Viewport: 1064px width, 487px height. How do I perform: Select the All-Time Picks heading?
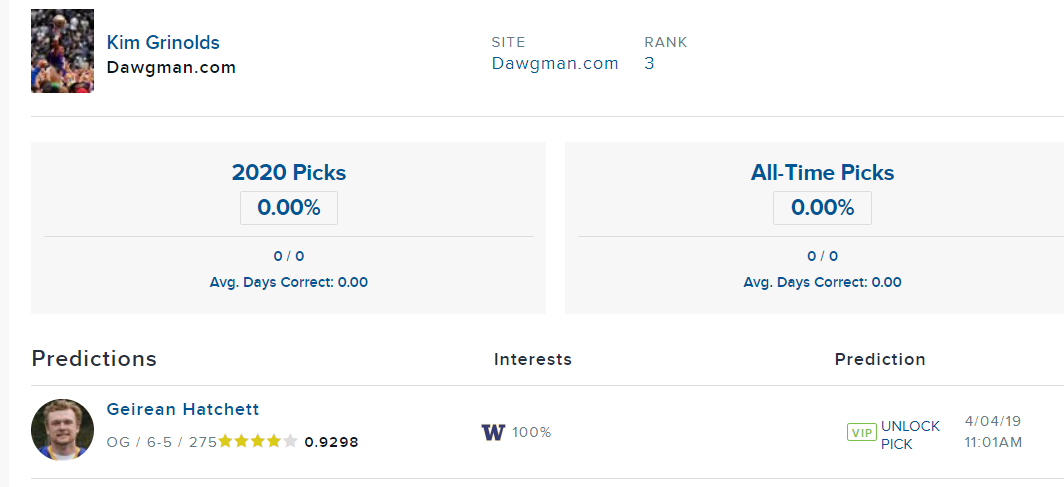(822, 172)
